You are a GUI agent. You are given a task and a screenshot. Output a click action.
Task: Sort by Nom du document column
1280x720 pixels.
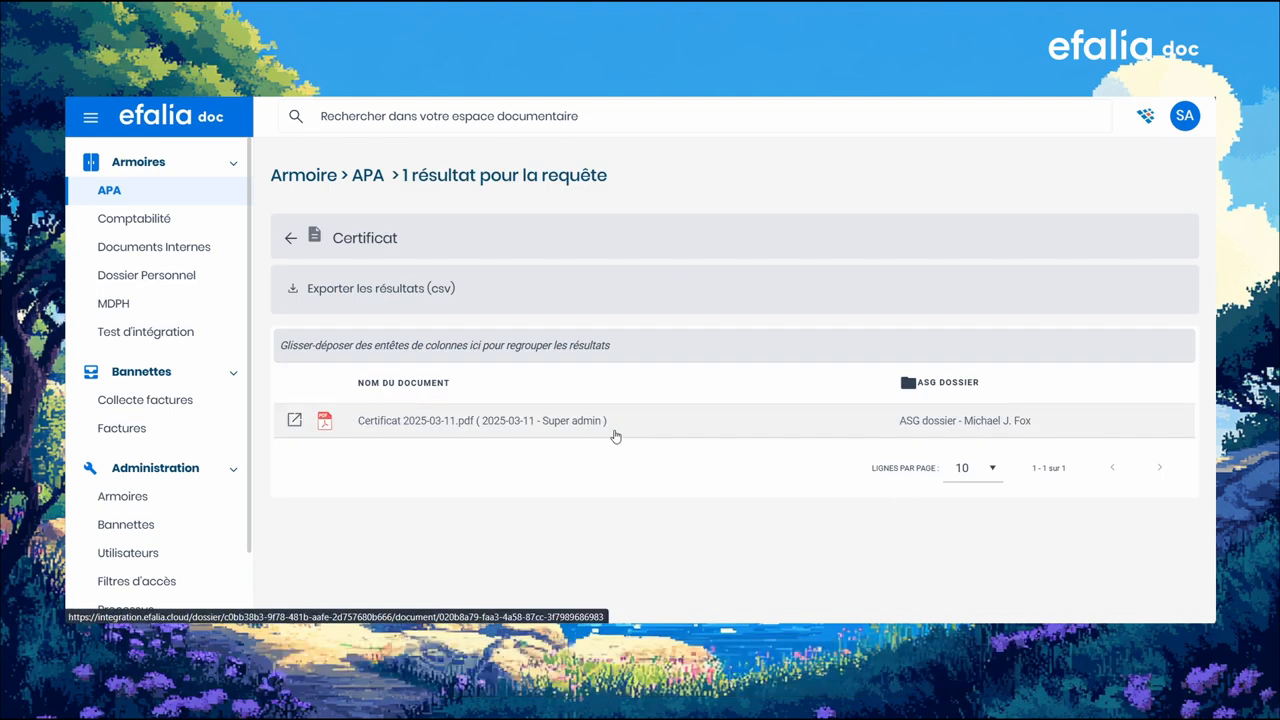pyautogui.click(x=403, y=383)
